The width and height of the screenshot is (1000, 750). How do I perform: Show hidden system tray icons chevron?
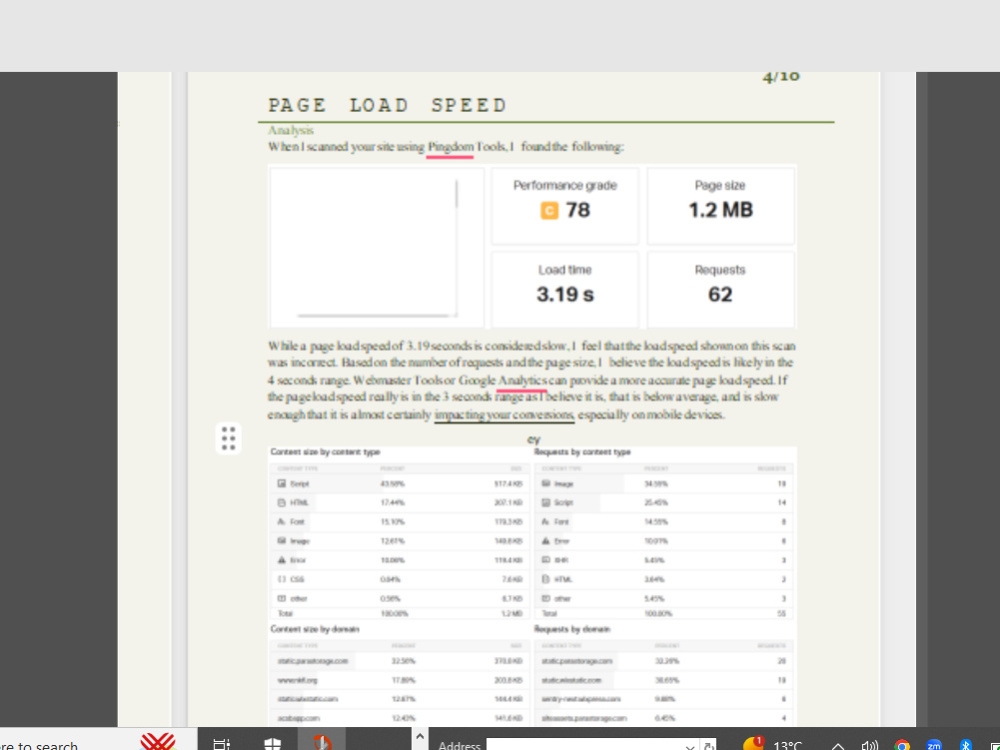[x=838, y=746]
